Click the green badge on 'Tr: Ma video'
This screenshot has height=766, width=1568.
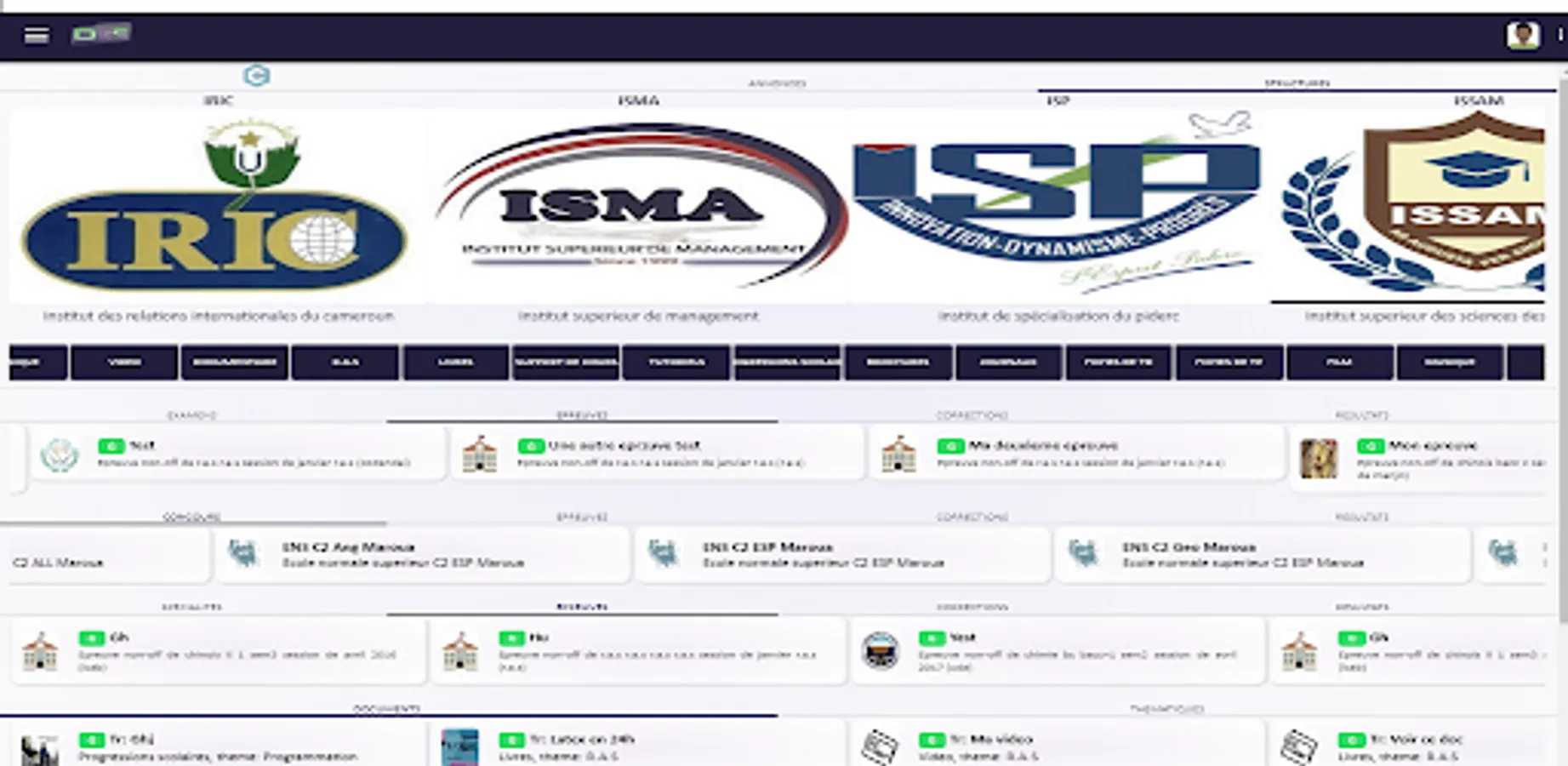[932, 740]
